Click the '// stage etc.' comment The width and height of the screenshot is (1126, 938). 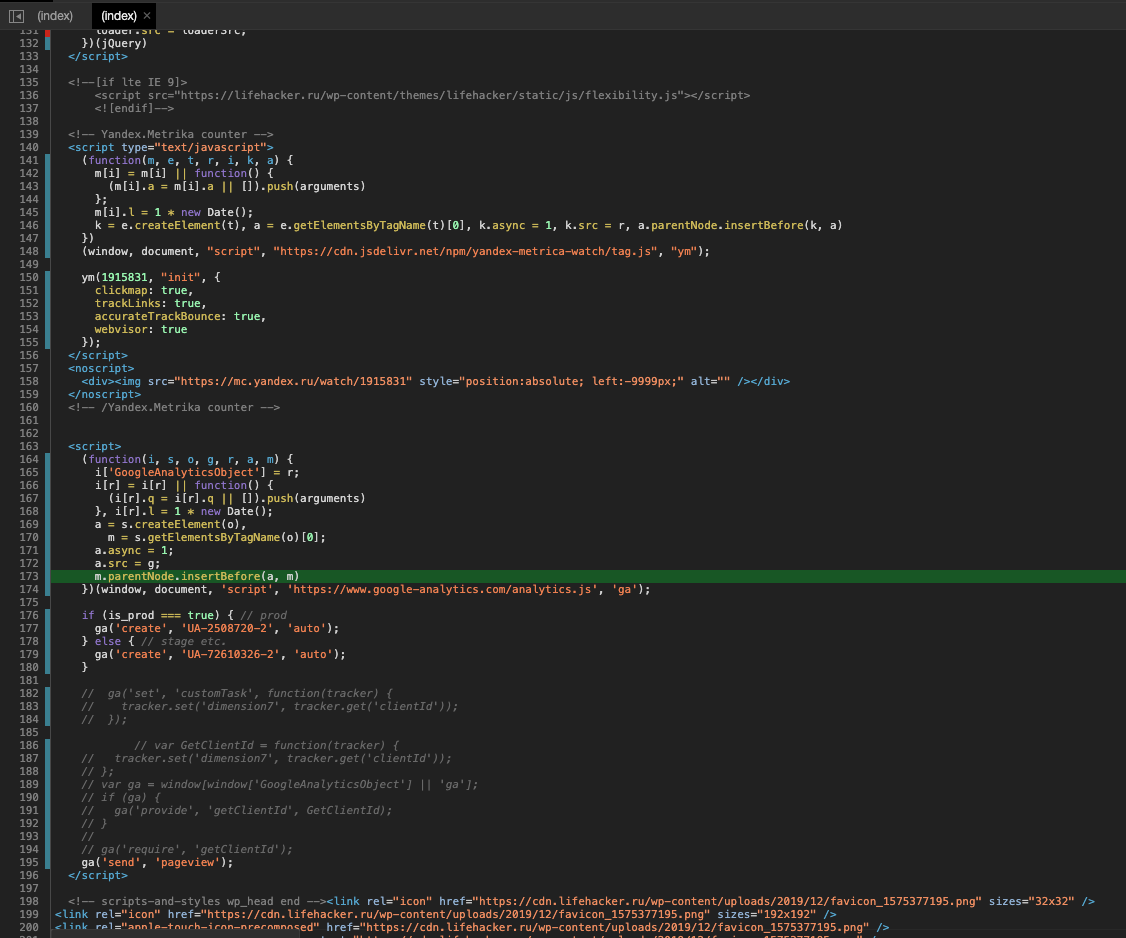184,641
